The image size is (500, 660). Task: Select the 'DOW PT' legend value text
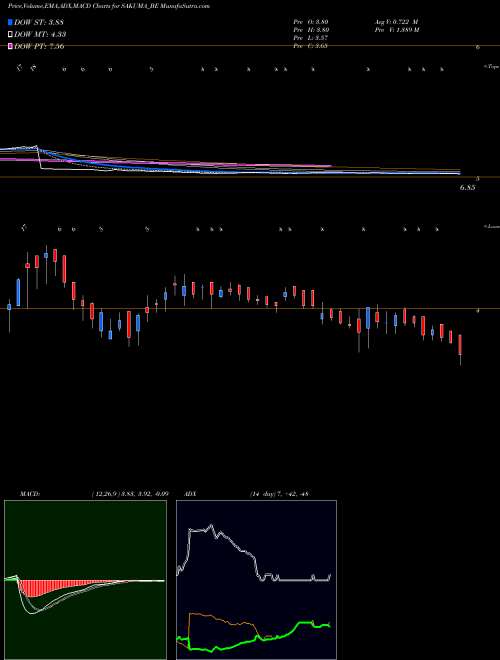39,46
